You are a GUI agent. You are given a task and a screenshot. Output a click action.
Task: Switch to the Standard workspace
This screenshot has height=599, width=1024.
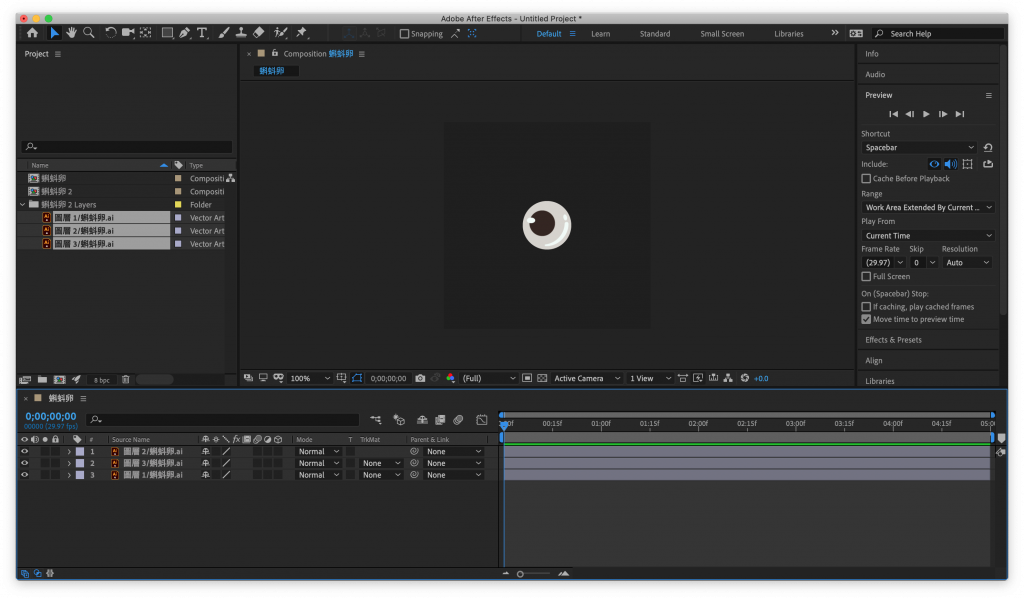[x=655, y=34]
